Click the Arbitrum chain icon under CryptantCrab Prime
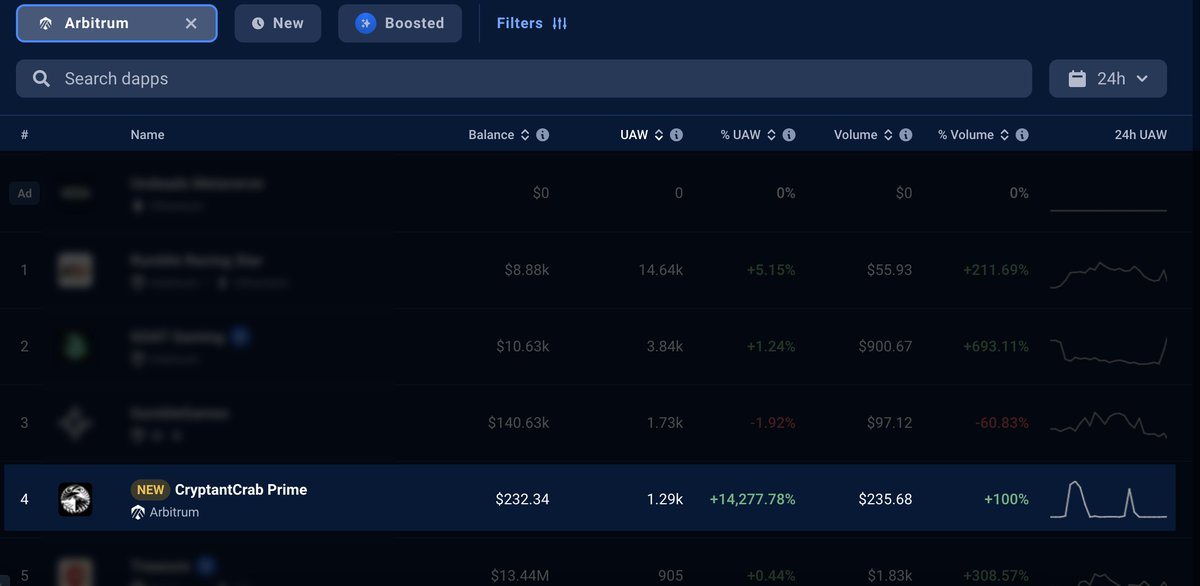Screen dimensions: 1200x586 point(137,511)
